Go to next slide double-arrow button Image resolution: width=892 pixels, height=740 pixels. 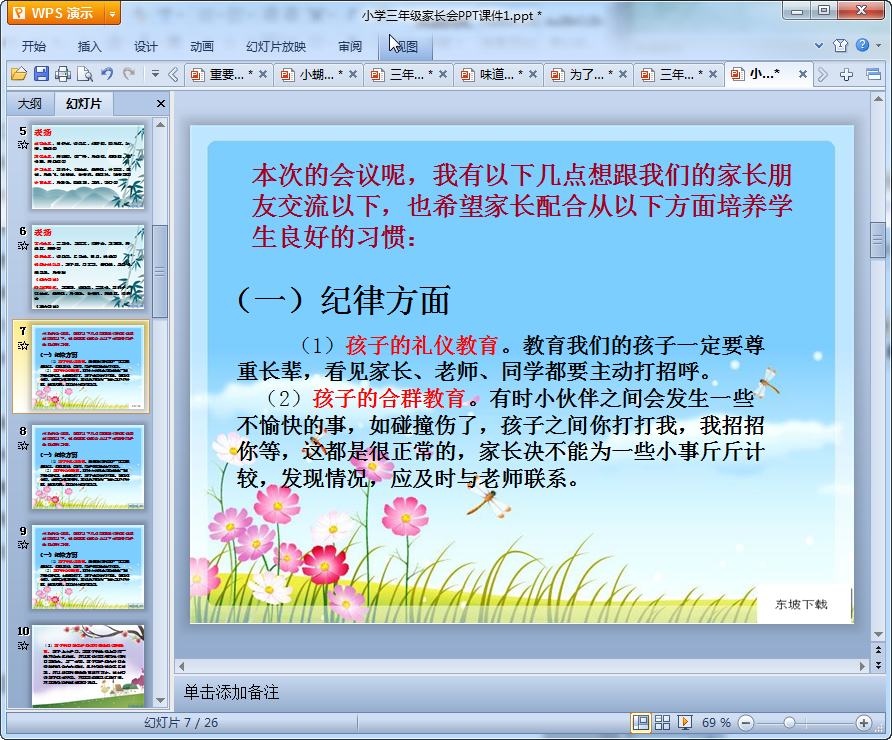click(x=878, y=664)
